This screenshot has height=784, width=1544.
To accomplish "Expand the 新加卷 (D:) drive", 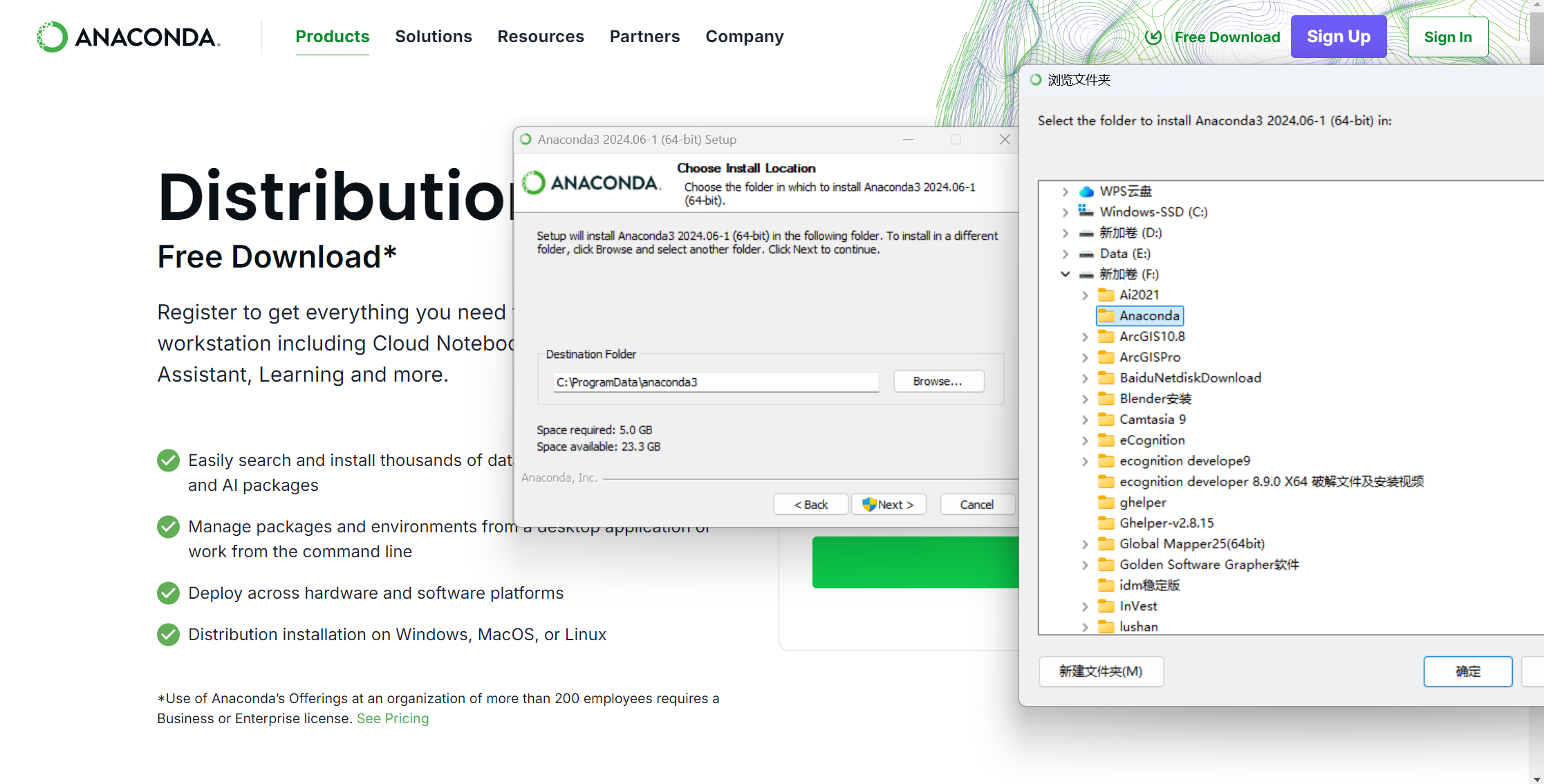I will 1066,233.
